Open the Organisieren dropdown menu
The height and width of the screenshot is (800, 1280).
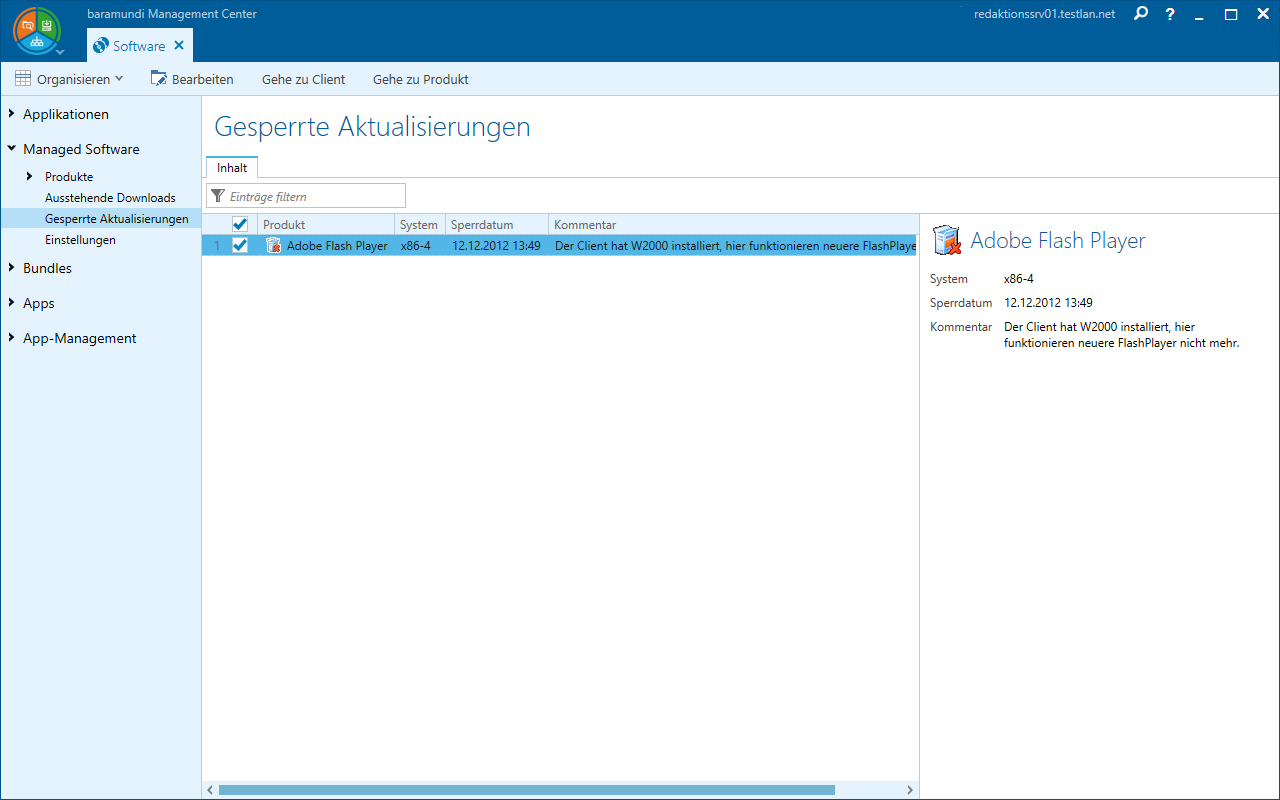coord(69,79)
